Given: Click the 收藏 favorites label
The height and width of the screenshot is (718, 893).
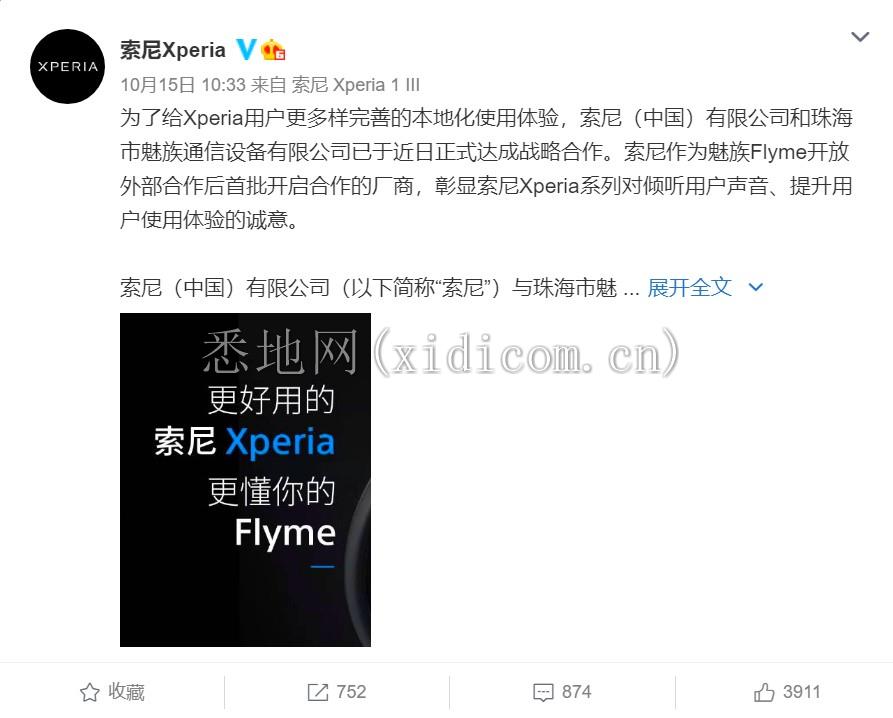Looking at the screenshot, I should [126, 692].
